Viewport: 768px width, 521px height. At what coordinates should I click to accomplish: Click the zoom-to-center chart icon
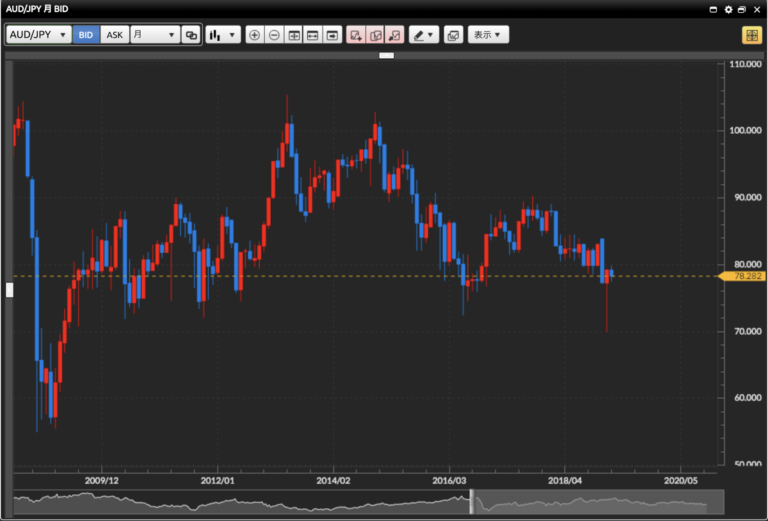294,35
